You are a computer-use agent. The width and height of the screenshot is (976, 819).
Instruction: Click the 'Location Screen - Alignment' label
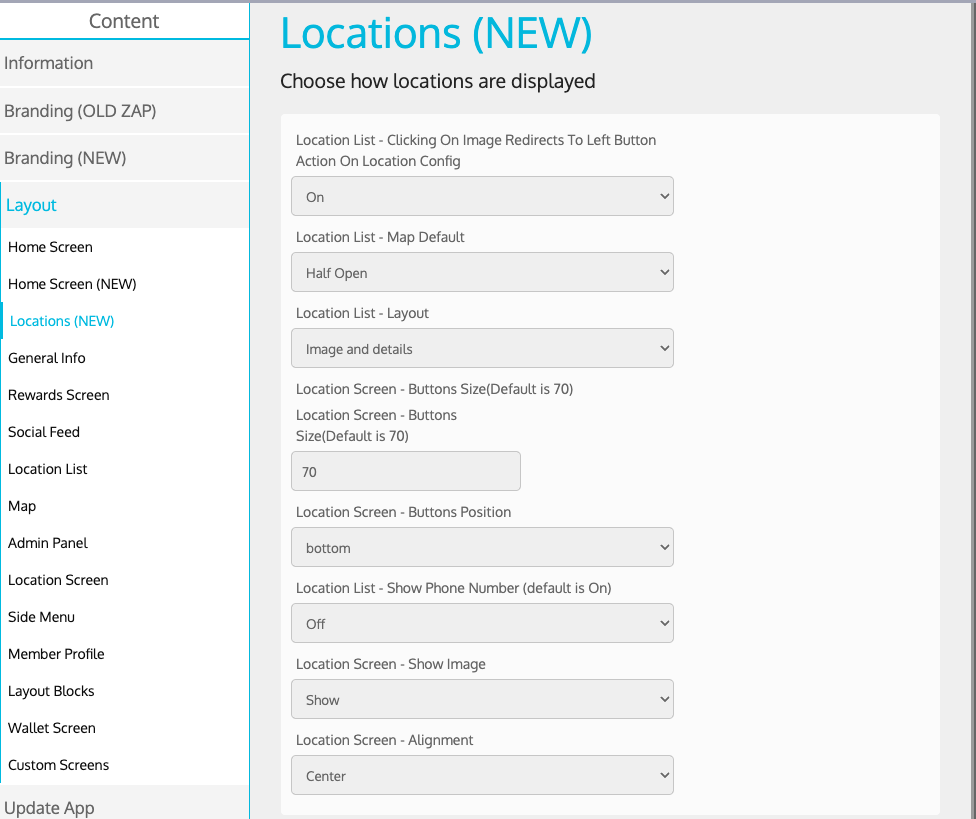tap(385, 740)
